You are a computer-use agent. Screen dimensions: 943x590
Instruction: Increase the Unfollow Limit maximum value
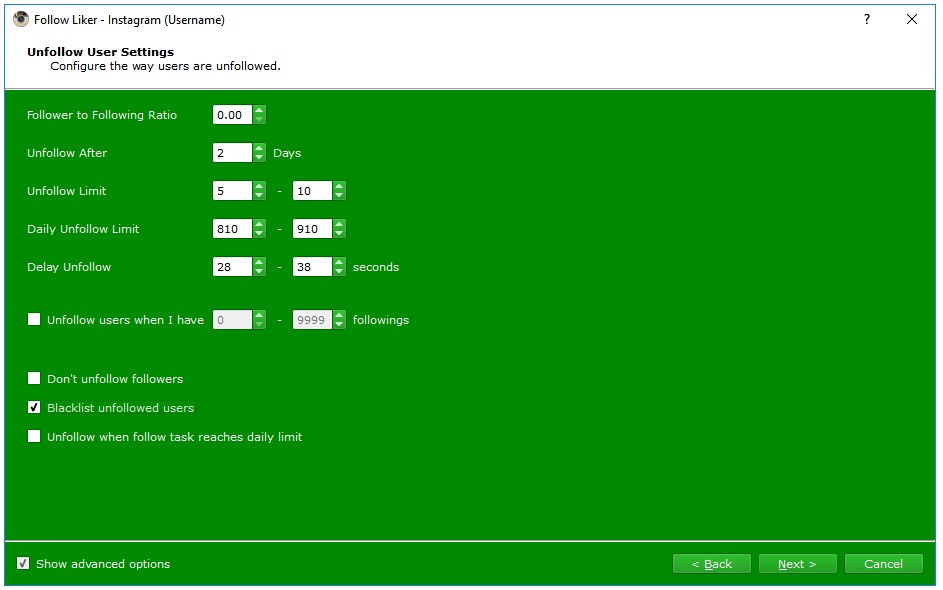[339, 186]
